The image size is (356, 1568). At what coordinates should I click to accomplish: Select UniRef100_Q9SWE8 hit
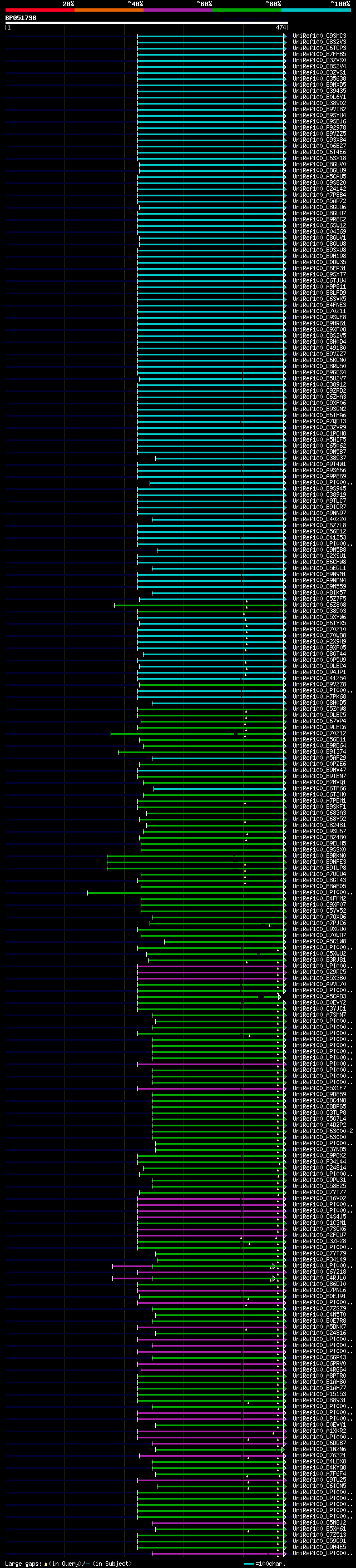319,317
